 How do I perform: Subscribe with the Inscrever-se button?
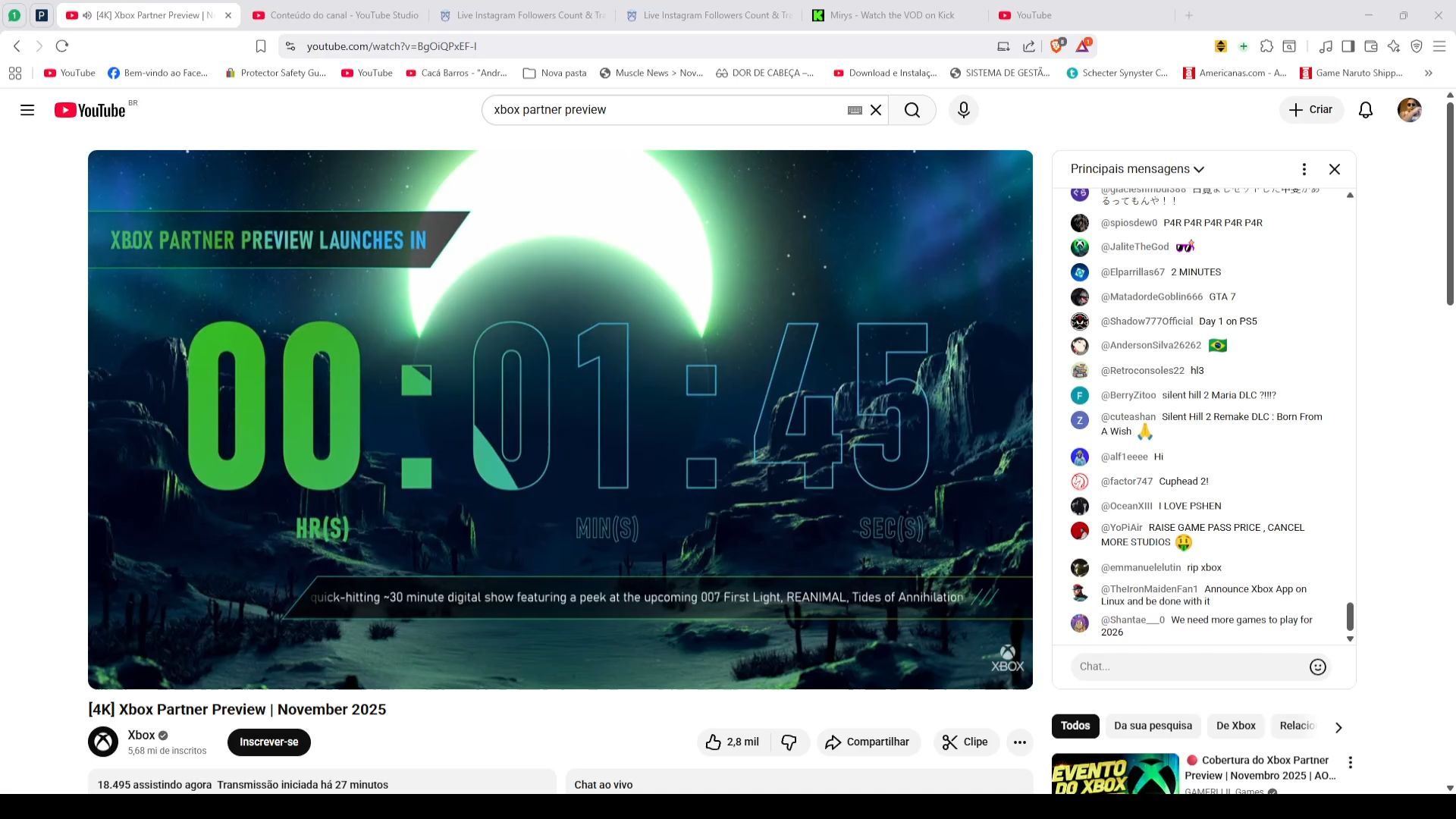click(x=268, y=742)
